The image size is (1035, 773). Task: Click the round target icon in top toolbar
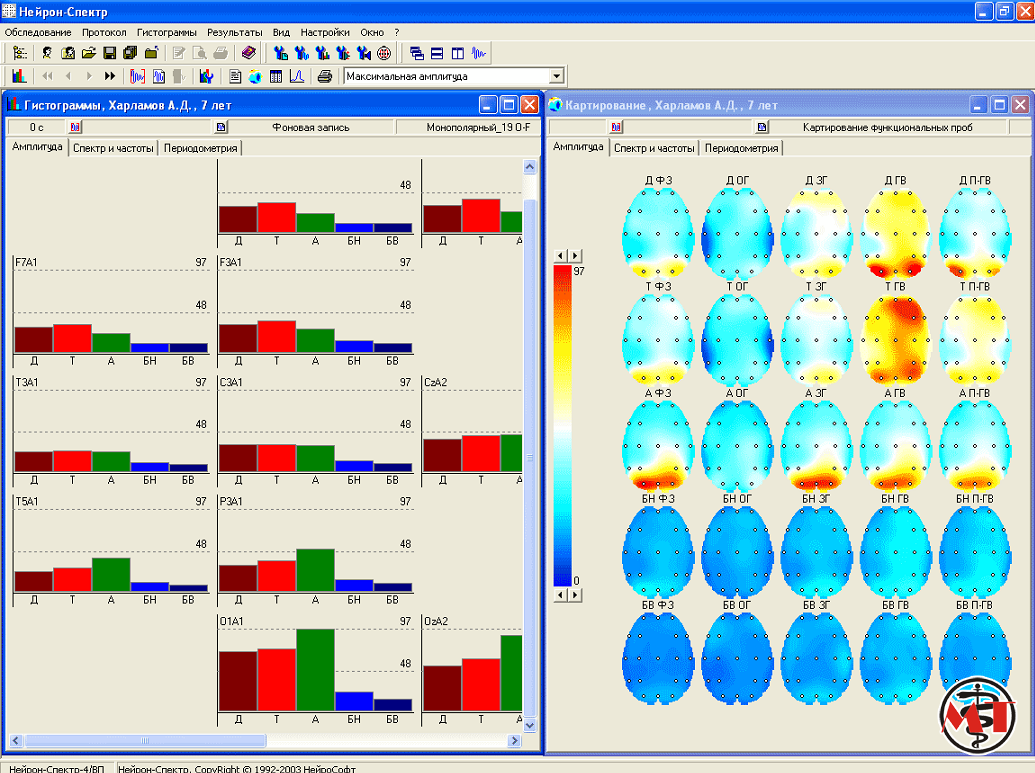click(x=384, y=53)
